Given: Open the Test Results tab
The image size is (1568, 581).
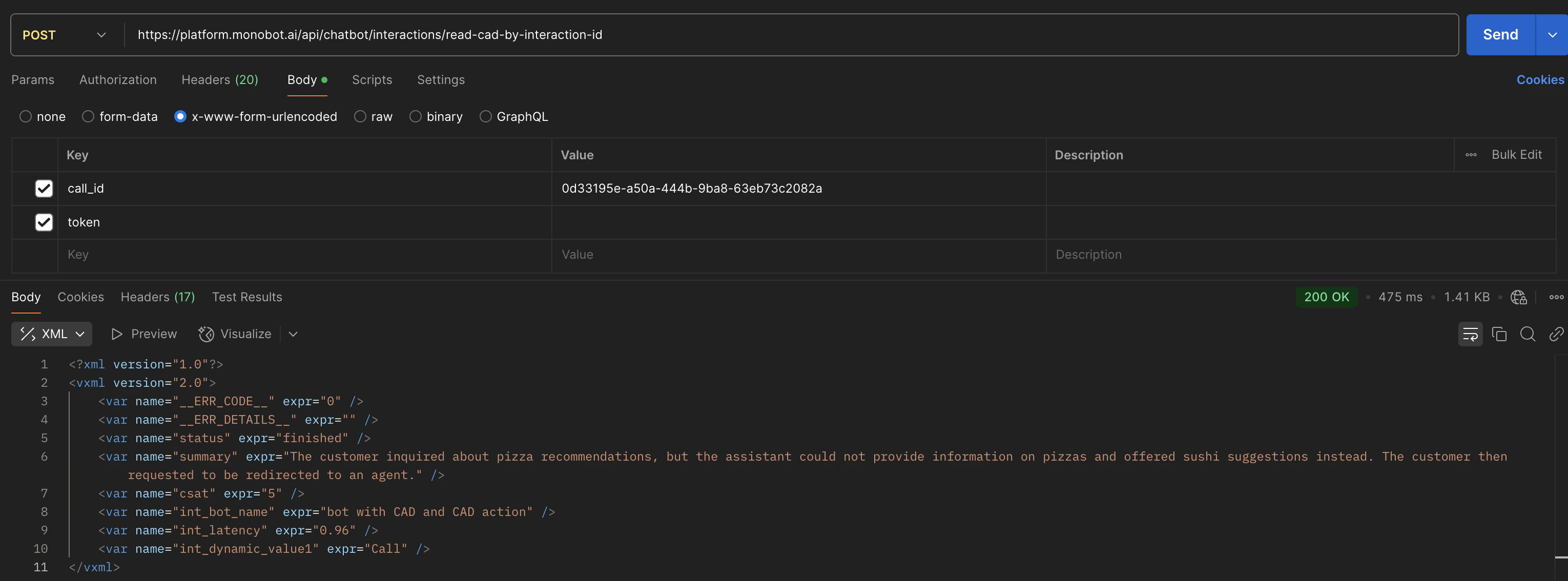Looking at the screenshot, I should (x=246, y=297).
